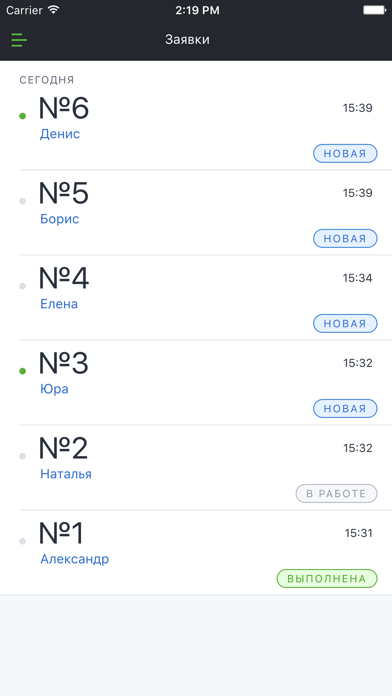Tap the green status dot of request №3
The height and width of the screenshot is (696, 392).
[22, 371]
